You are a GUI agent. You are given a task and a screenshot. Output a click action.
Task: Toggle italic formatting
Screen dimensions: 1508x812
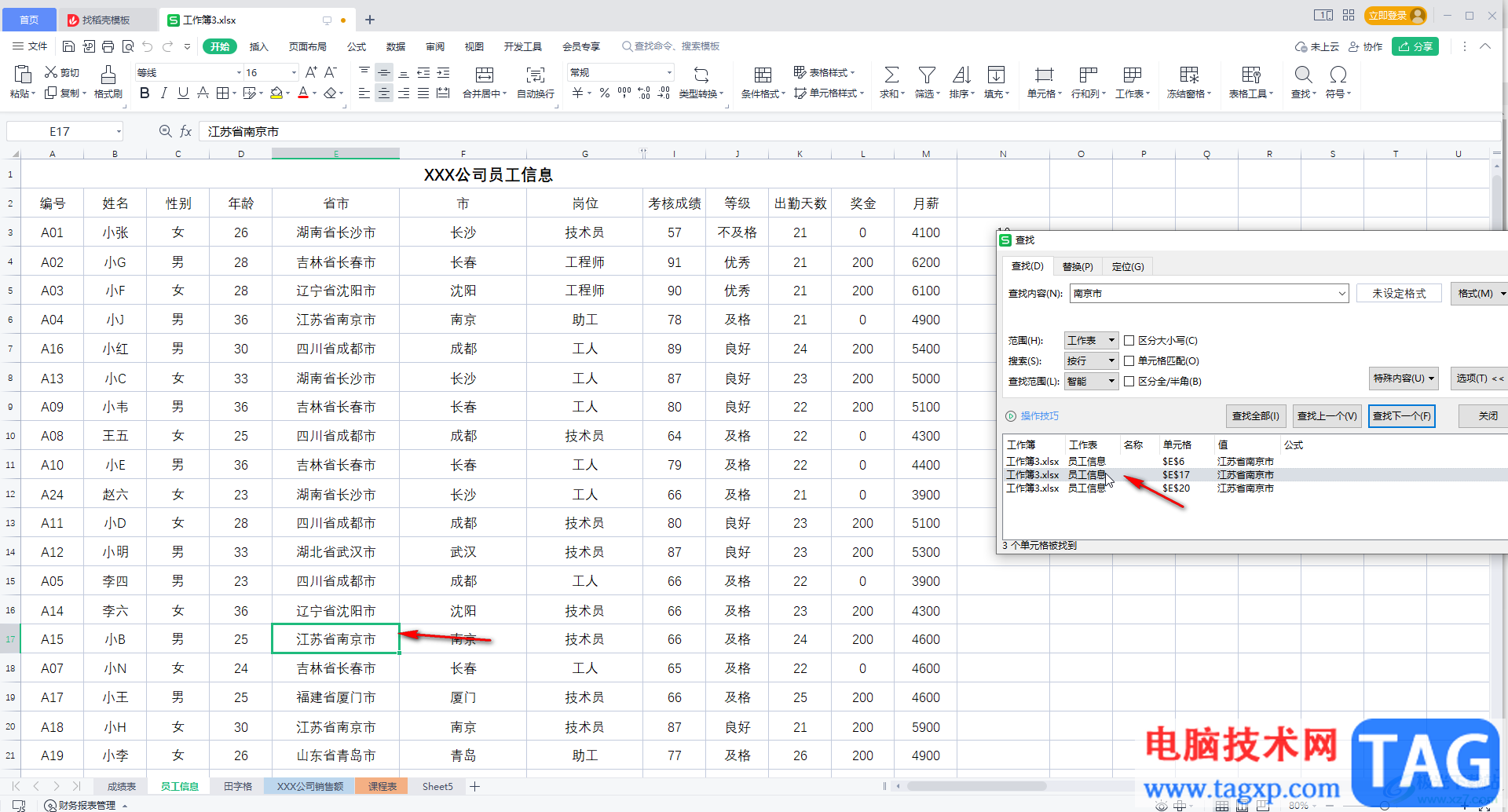(163, 93)
